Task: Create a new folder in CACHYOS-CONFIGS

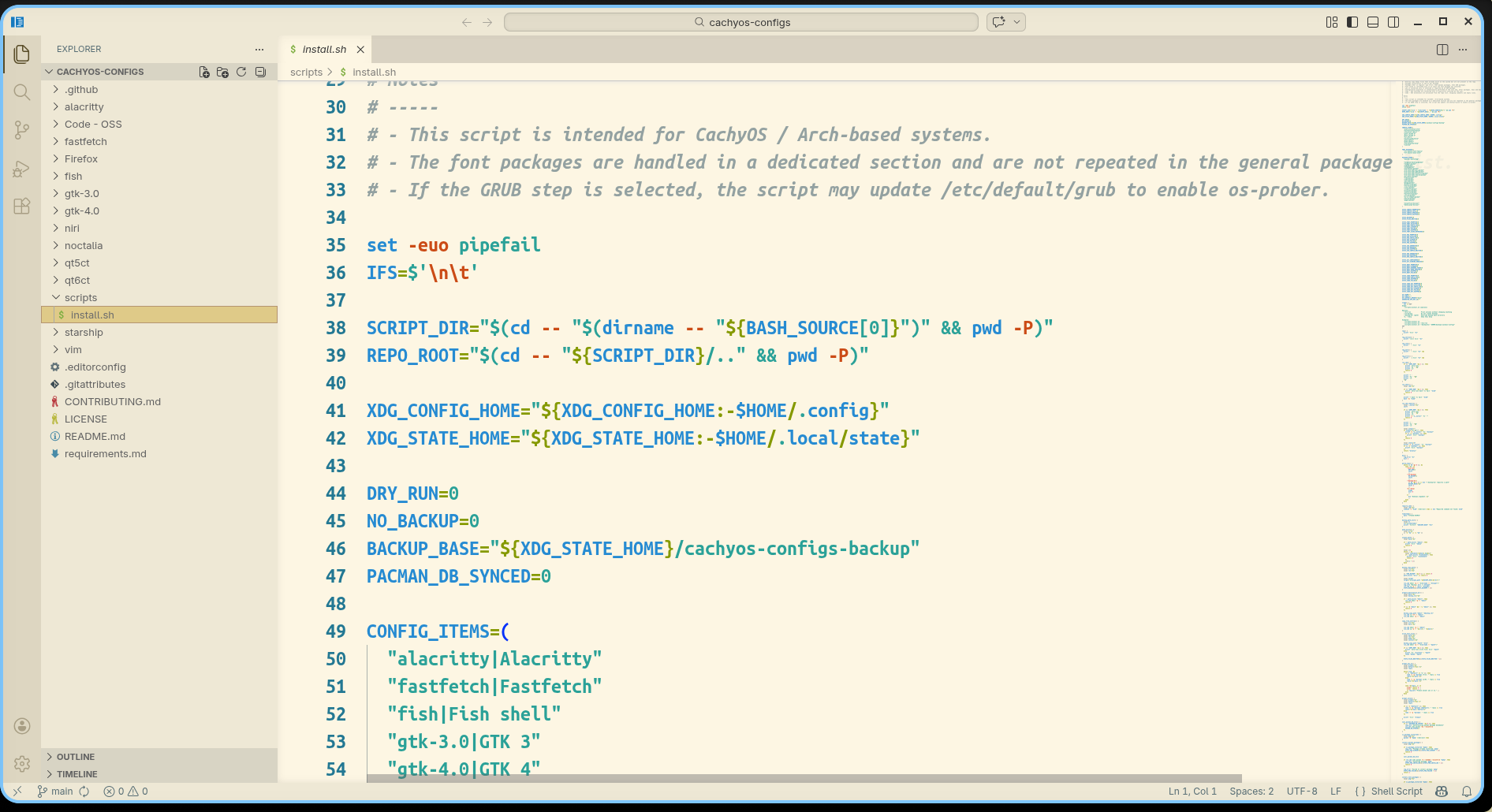Action: (x=222, y=72)
